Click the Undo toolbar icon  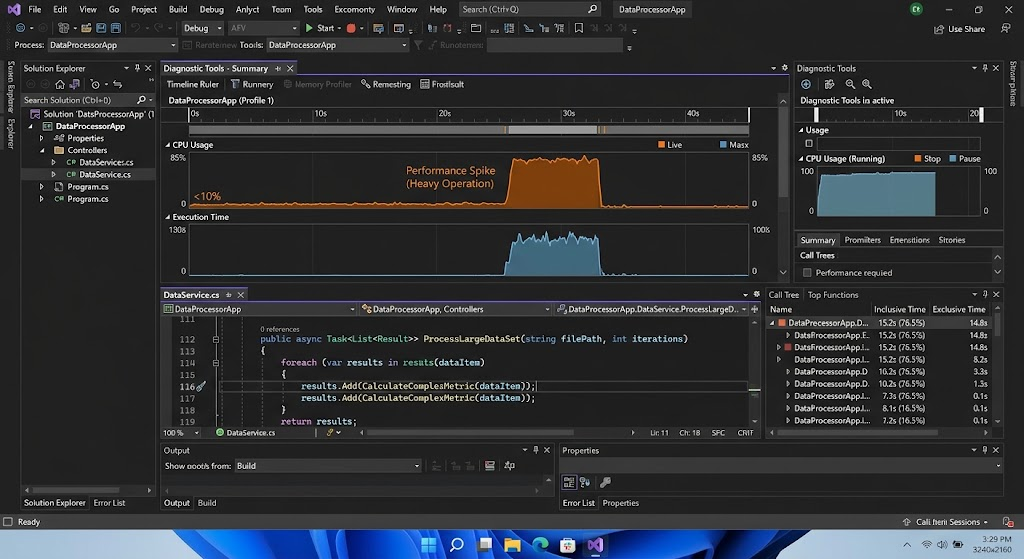136,28
